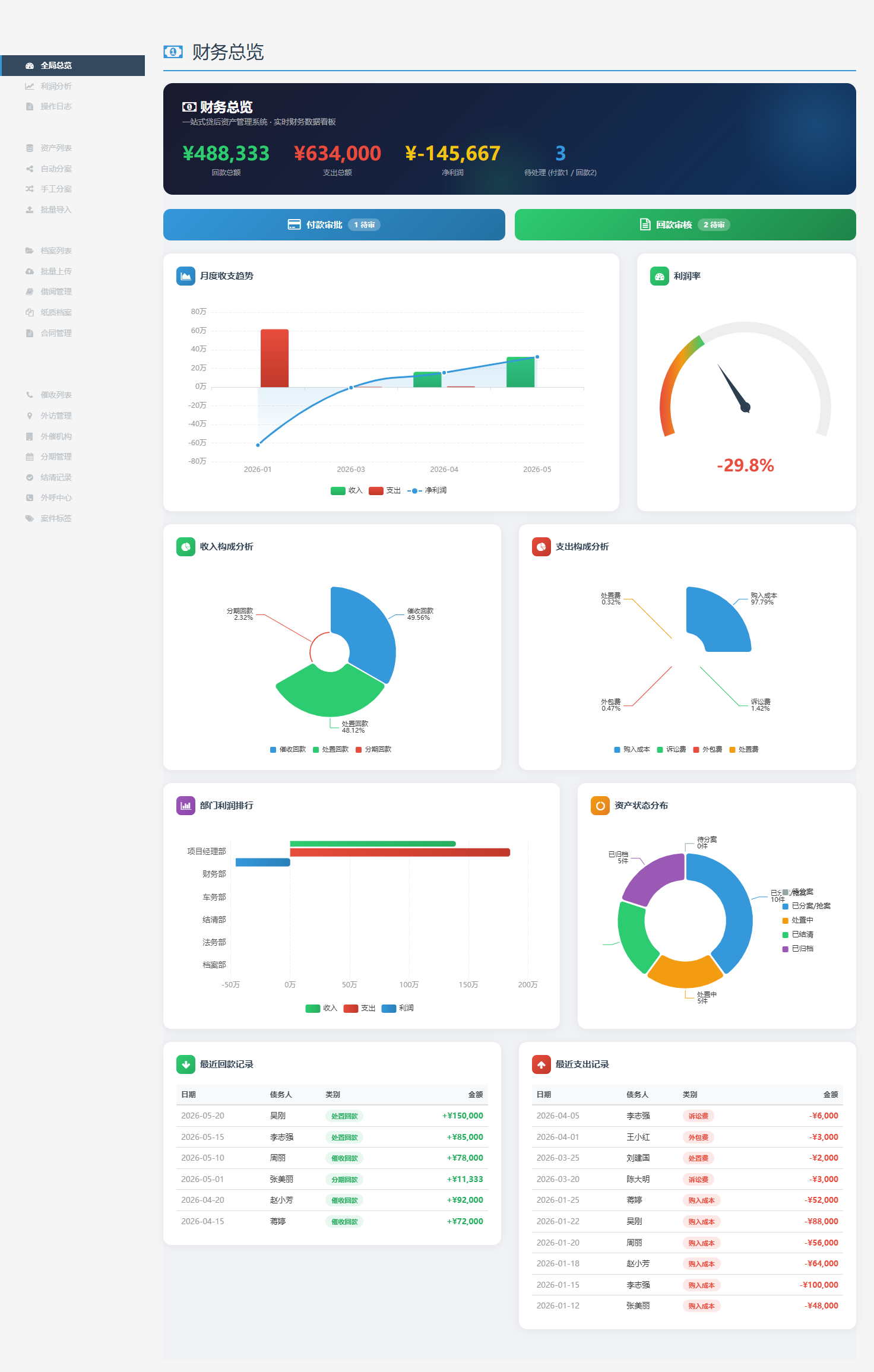This screenshot has width=874, height=1372.
Task: Click the 案件标签 tags icon
Action: (30, 518)
